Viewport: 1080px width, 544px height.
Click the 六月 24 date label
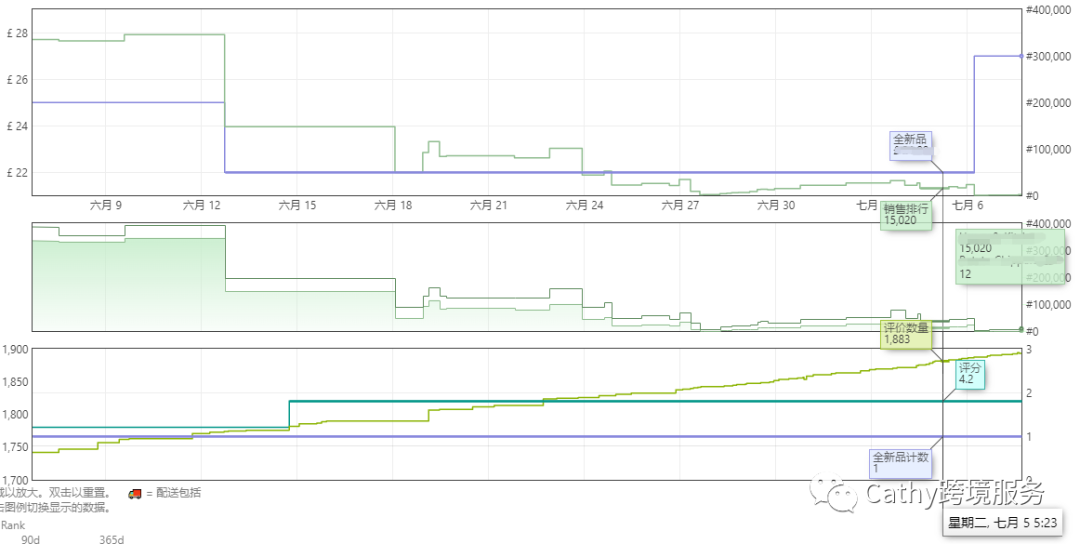pos(584,205)
